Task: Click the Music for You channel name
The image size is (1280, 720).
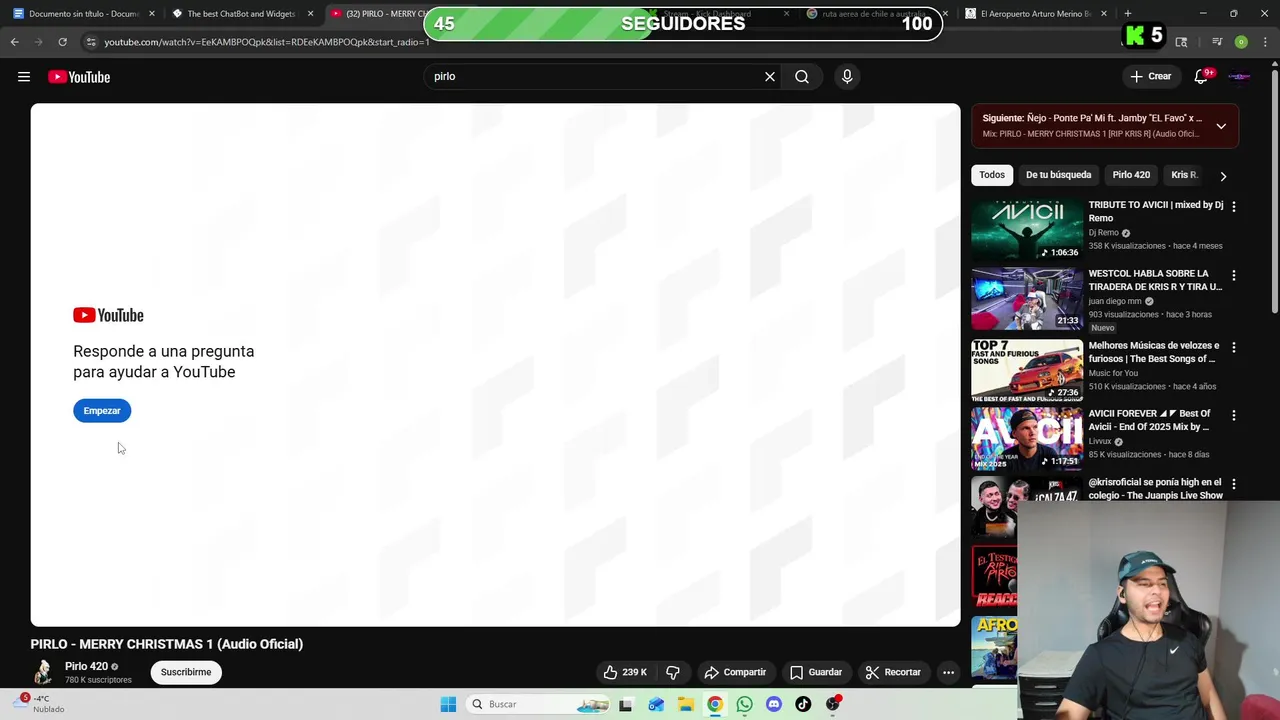Action: click(1113, 373)
